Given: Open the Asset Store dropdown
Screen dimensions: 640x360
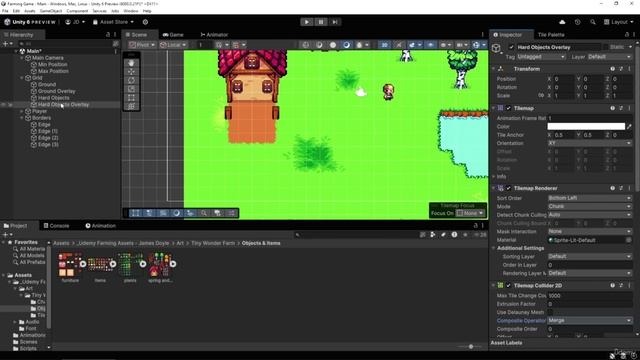Looking at the screenshot, I should [x=113, y=22].
